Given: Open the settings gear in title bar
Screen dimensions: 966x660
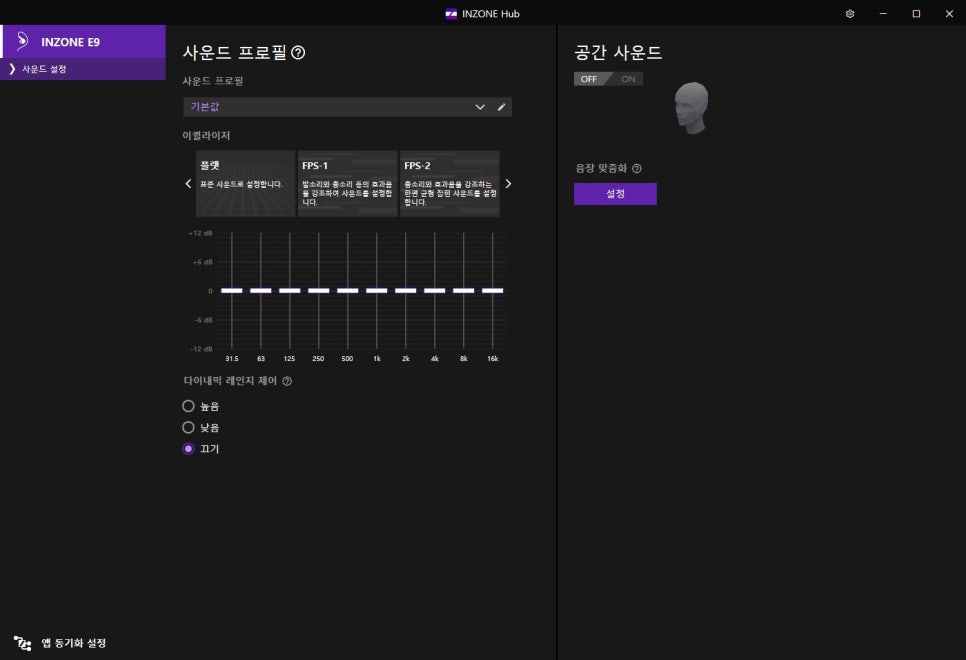Looking at the screenshot, I should pos(850,14).
